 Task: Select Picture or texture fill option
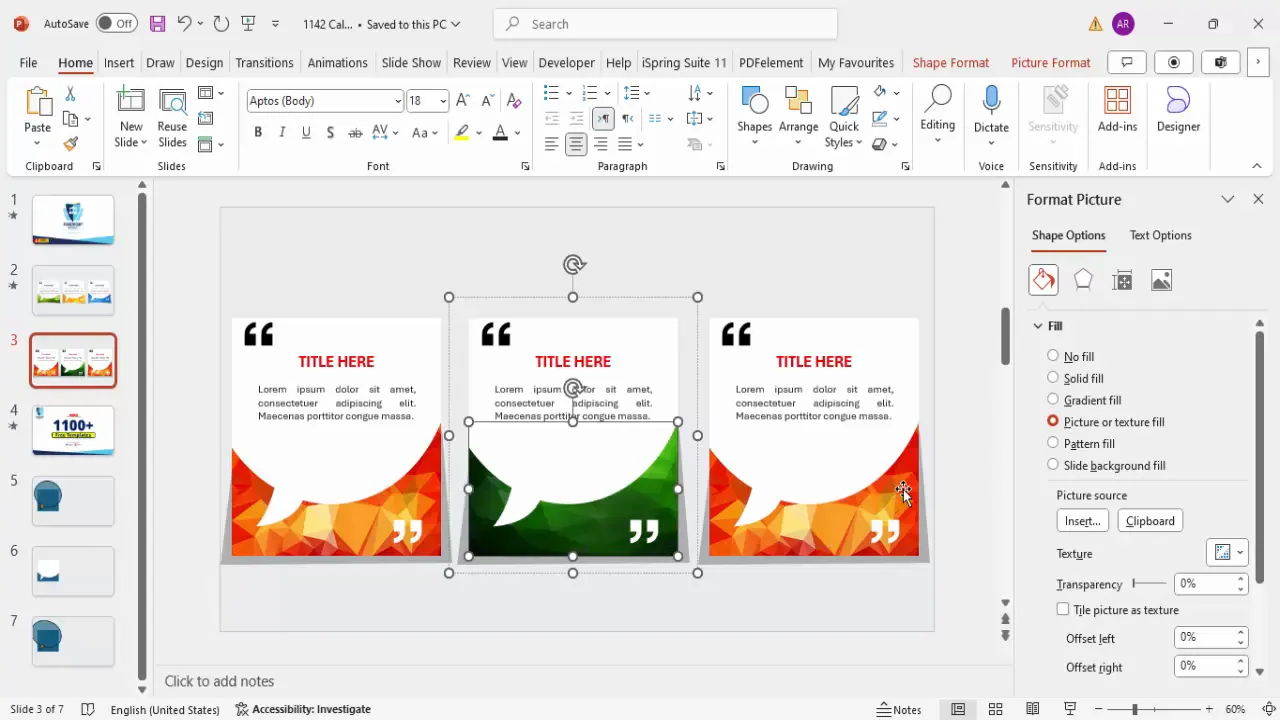point(1053,422)
